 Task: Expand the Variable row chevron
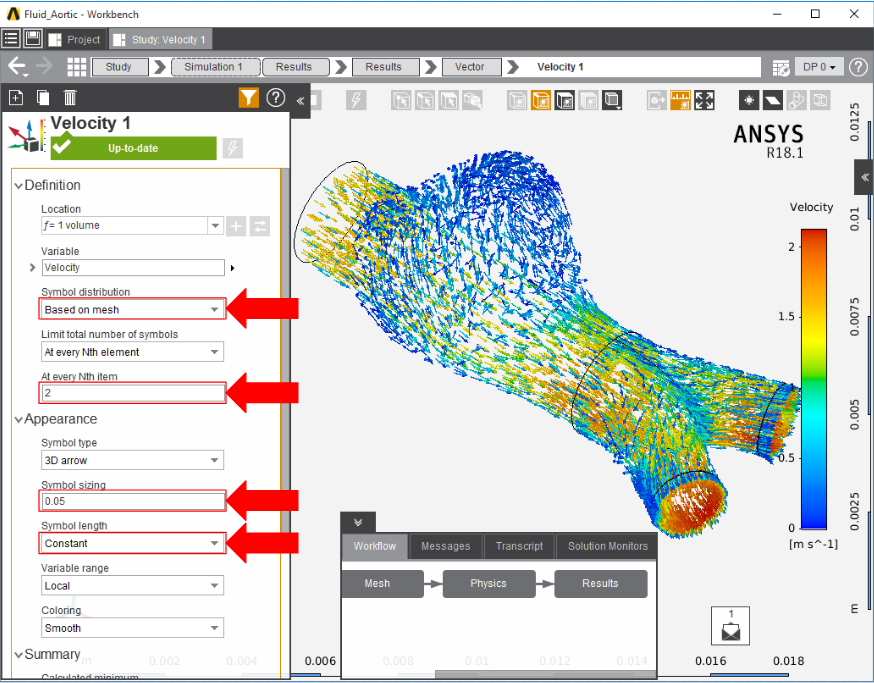[32, 268]
